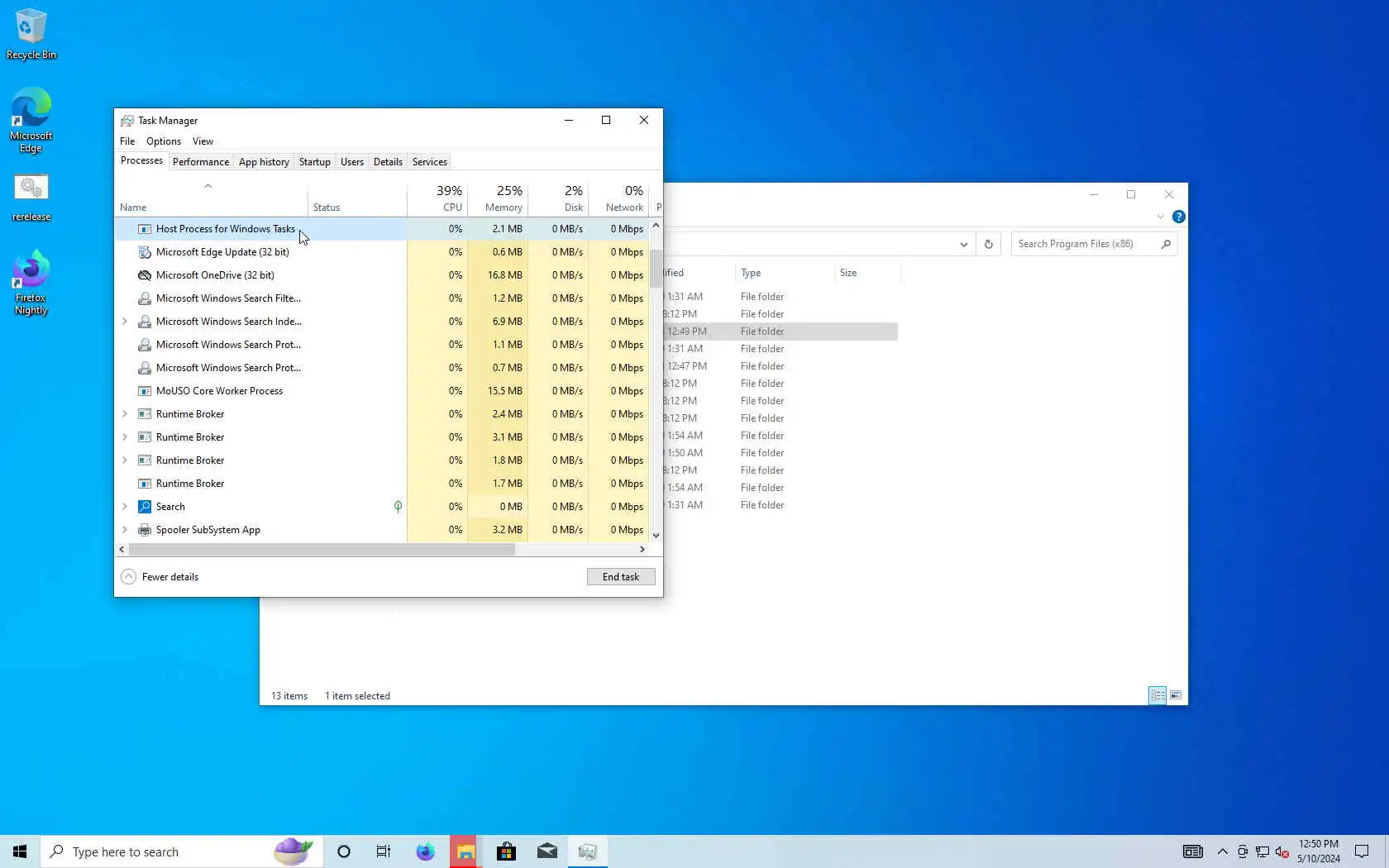This screenshot has height=868, width=1389.
Task: Open the Task Manager Options menu
Action: [164, 141]
